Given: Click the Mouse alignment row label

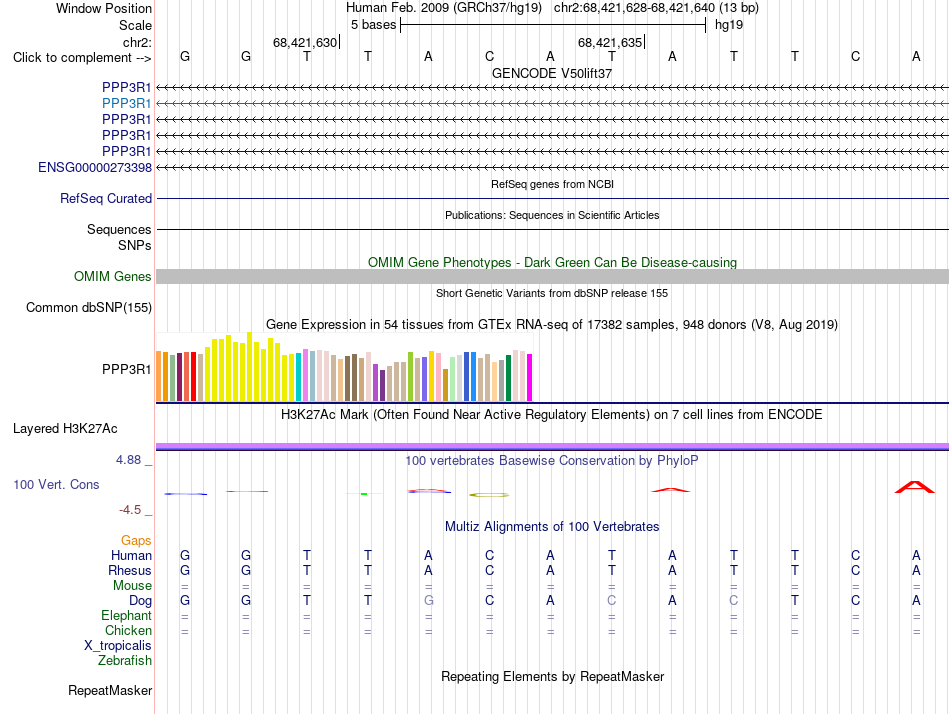Looking at the screenshot, I should click(x=132, y=586).
